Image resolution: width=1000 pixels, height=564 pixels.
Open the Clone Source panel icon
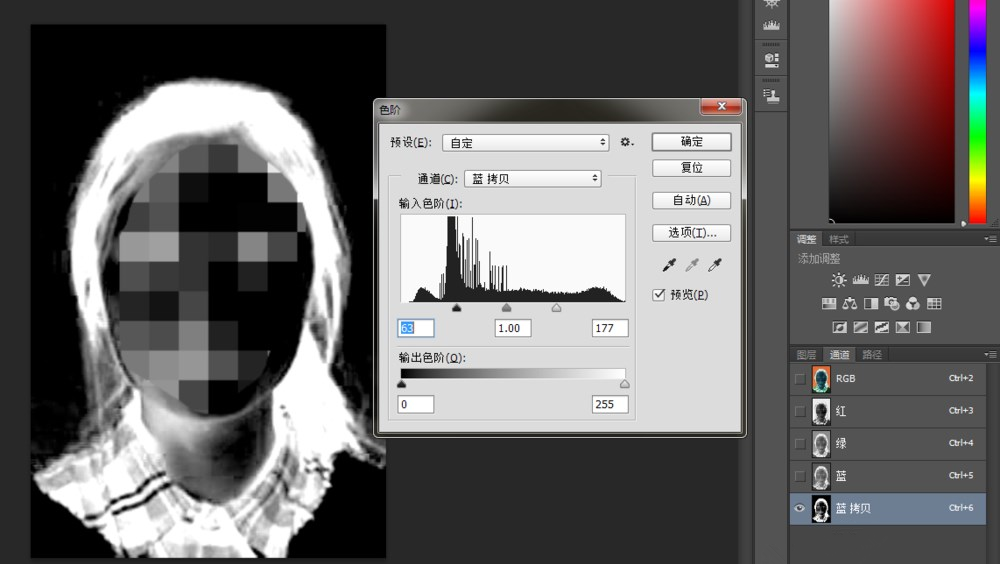point(771,95)
